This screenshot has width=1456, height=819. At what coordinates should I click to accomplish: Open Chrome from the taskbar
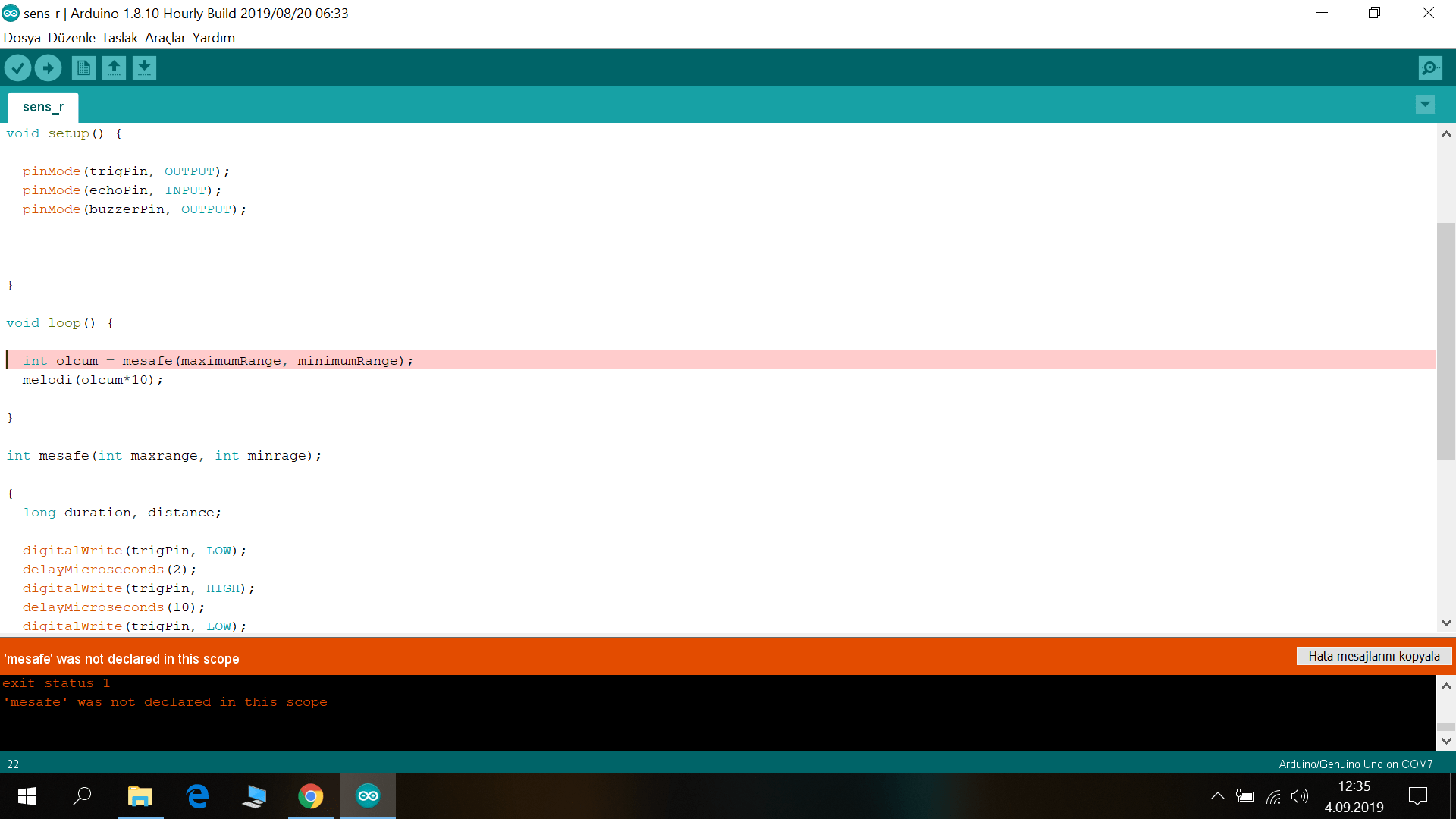[x=310, y=796]
